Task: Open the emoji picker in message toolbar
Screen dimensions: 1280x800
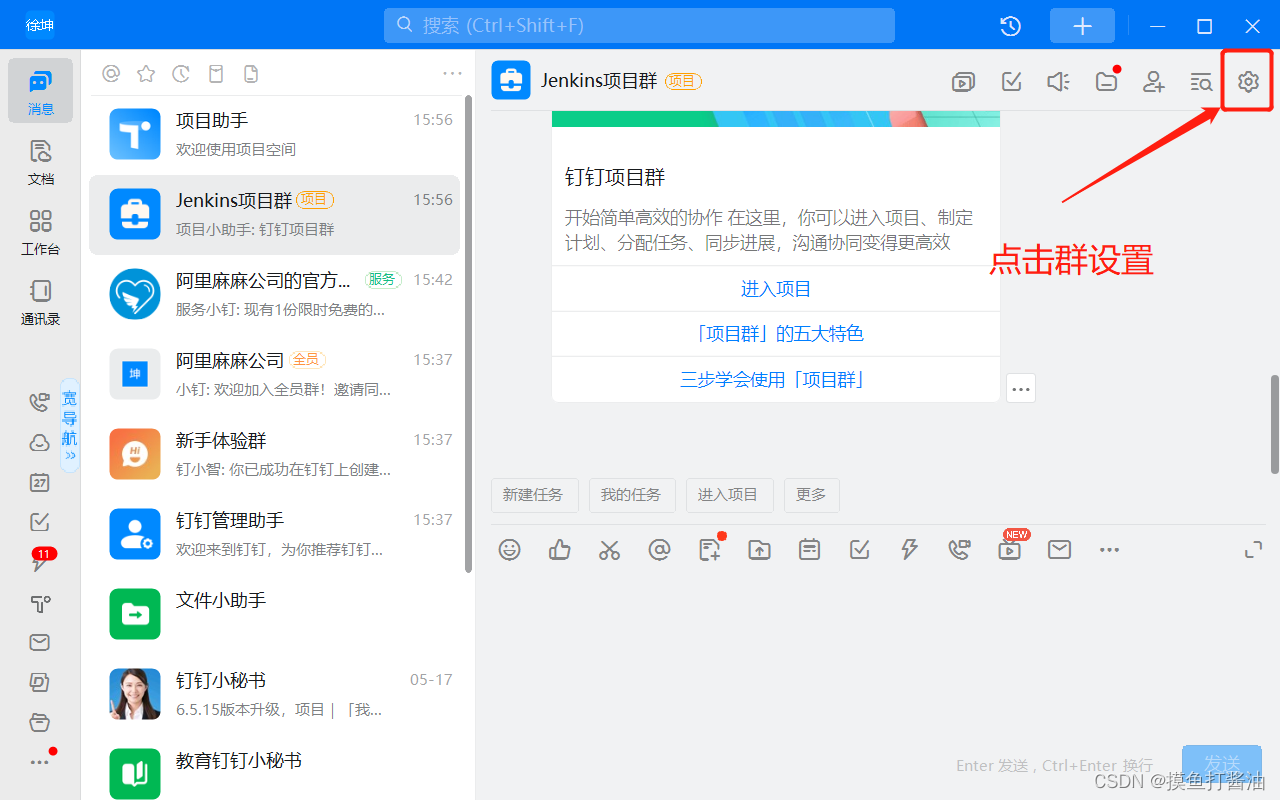Action: 510,549
